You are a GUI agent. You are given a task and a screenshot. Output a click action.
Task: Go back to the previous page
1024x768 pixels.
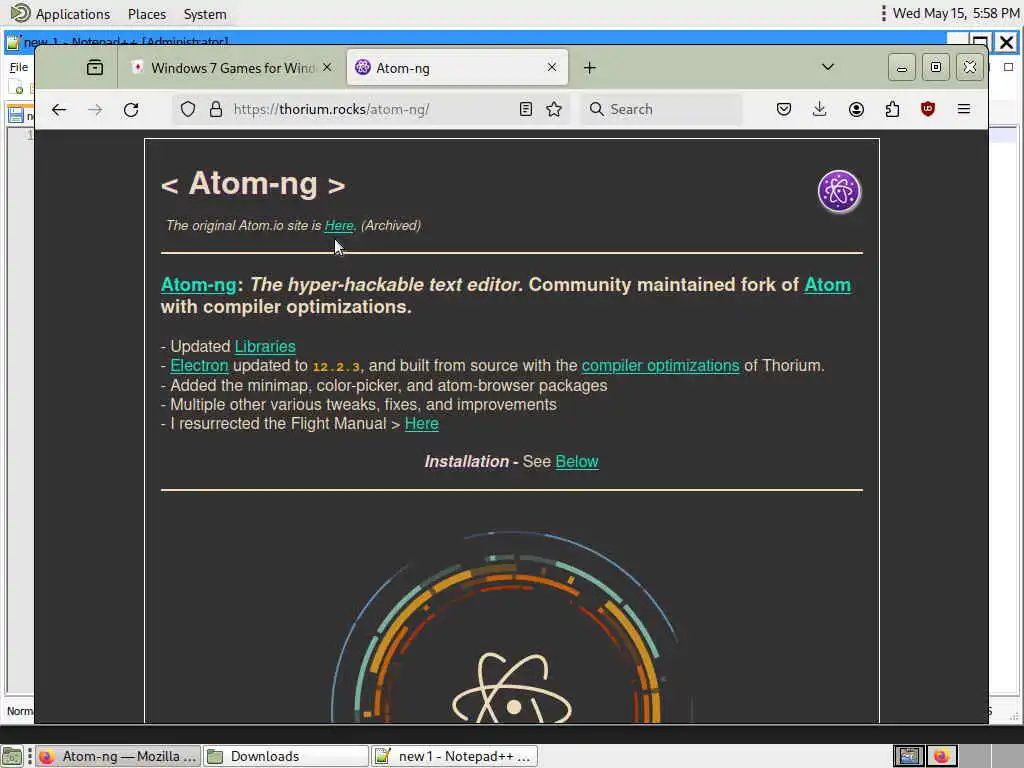coord(59,110)
